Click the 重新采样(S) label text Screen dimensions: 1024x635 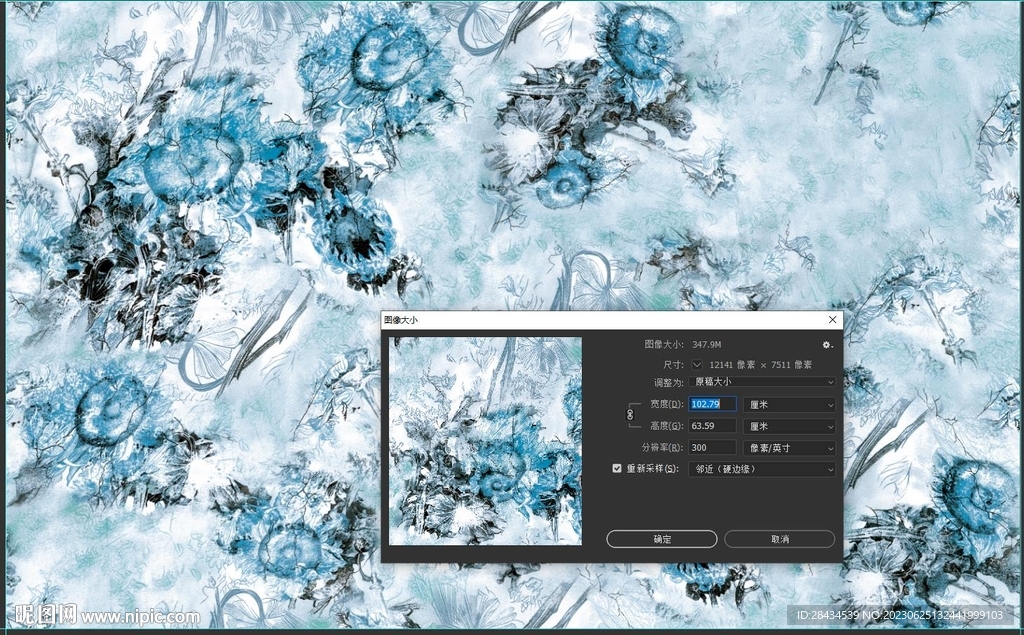click(652, 469)
